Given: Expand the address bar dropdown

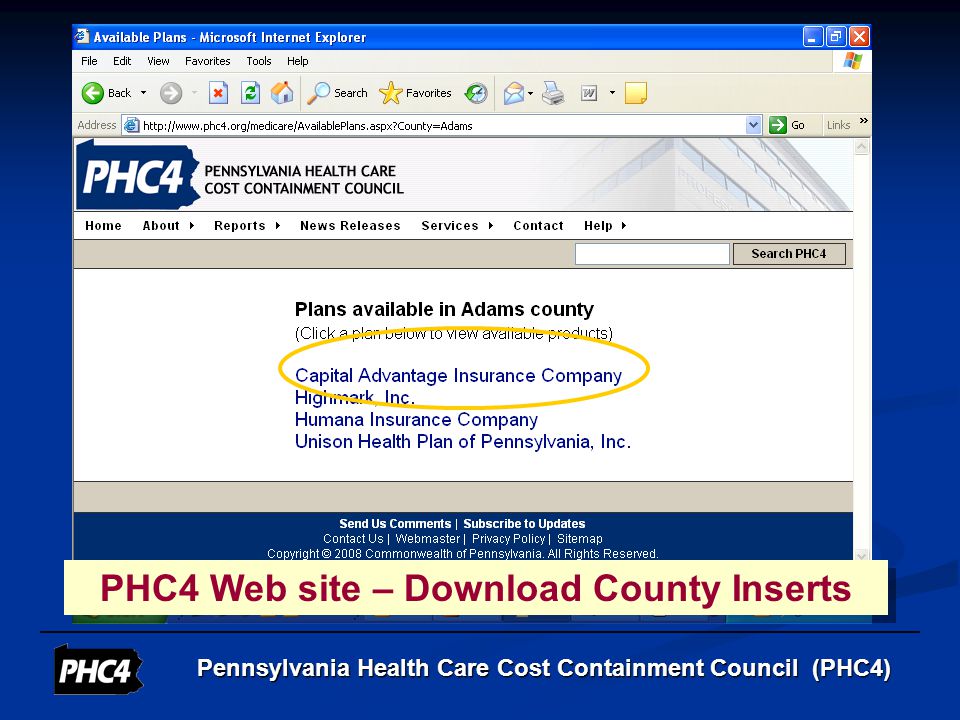Looking at the screenshot, I should (x=754, y=126).
